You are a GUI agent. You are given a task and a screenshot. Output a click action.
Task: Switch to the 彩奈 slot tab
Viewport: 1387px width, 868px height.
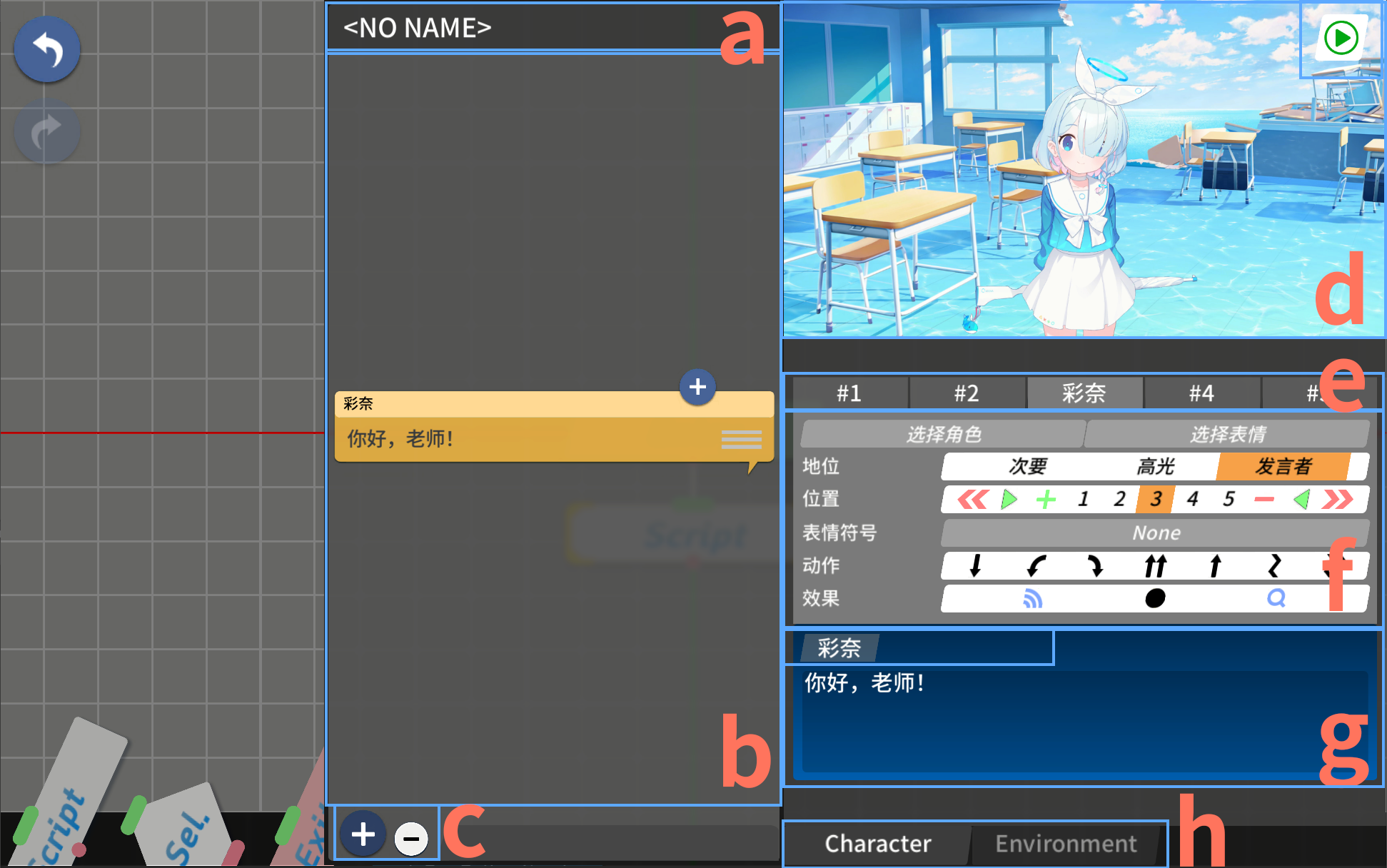(1084, 393)
